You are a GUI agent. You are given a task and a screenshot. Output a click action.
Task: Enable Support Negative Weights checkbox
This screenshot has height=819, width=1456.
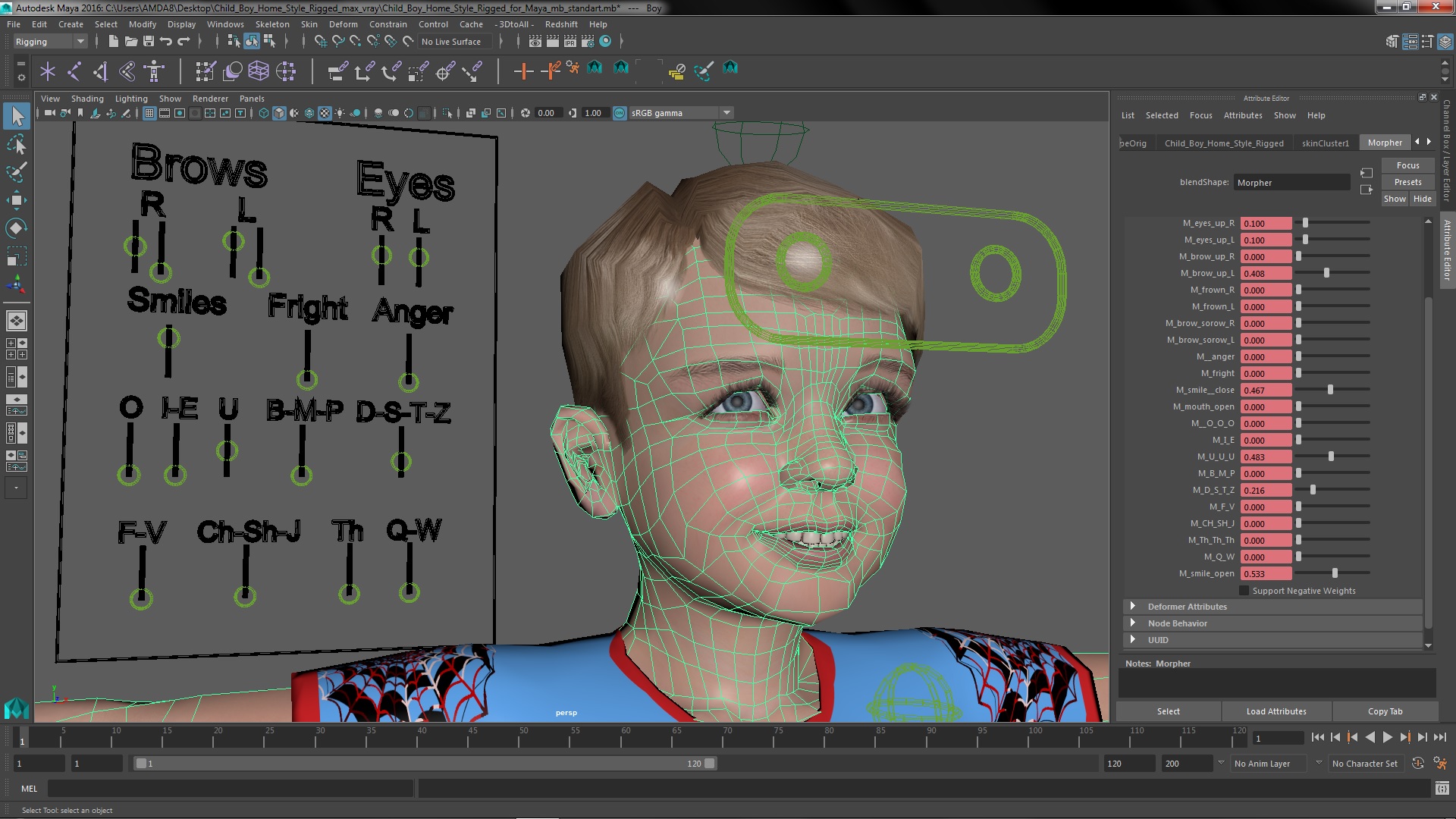point(1244,591)
